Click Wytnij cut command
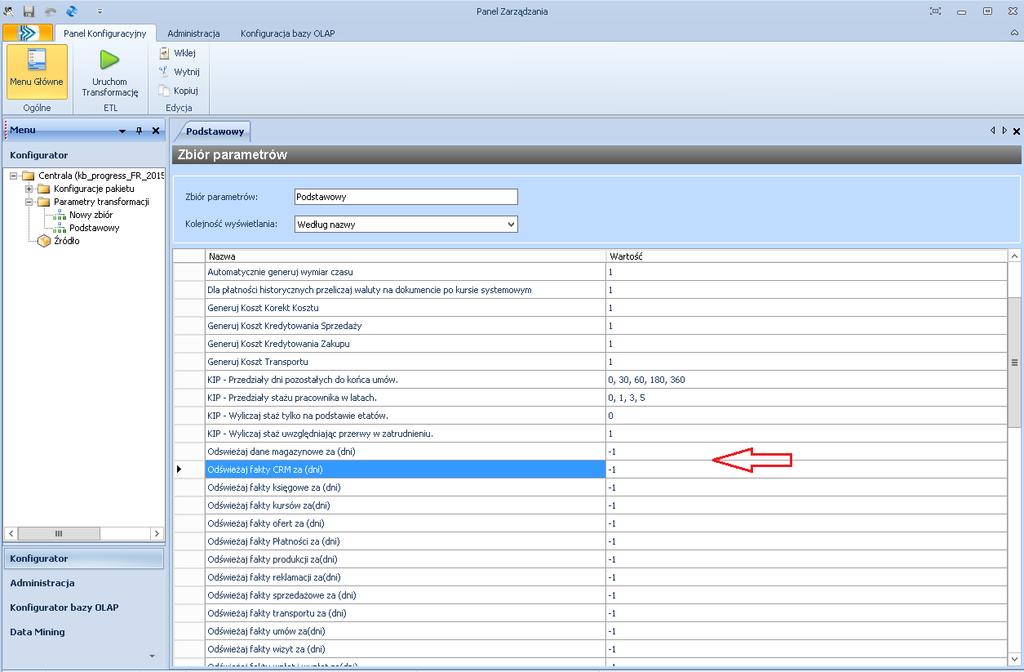The image size is (1024, 672). (x=180, y=72)
